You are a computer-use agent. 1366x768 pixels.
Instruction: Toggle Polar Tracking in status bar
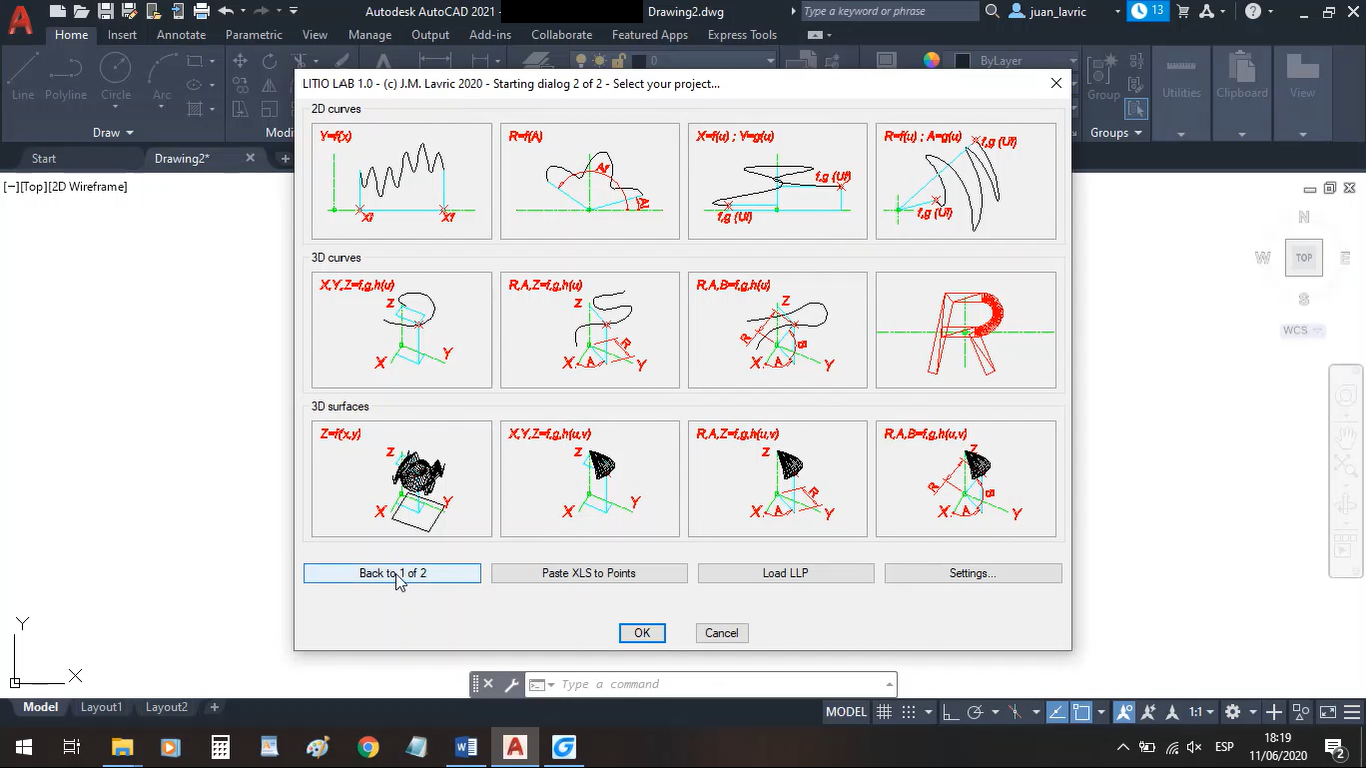coord(975,712)
